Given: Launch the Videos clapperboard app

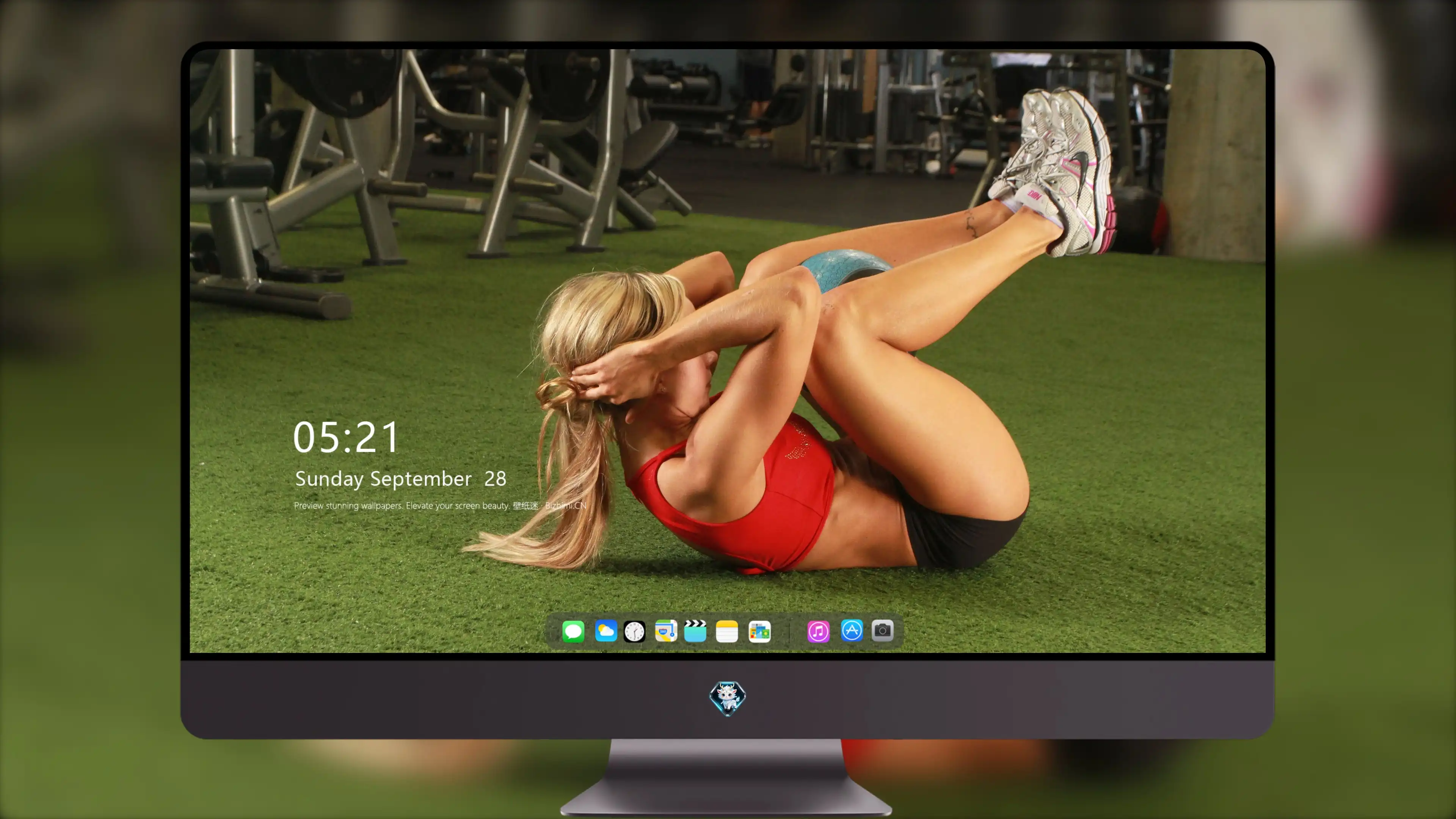Looking at the screenshot, I should [x=695, y=631].
